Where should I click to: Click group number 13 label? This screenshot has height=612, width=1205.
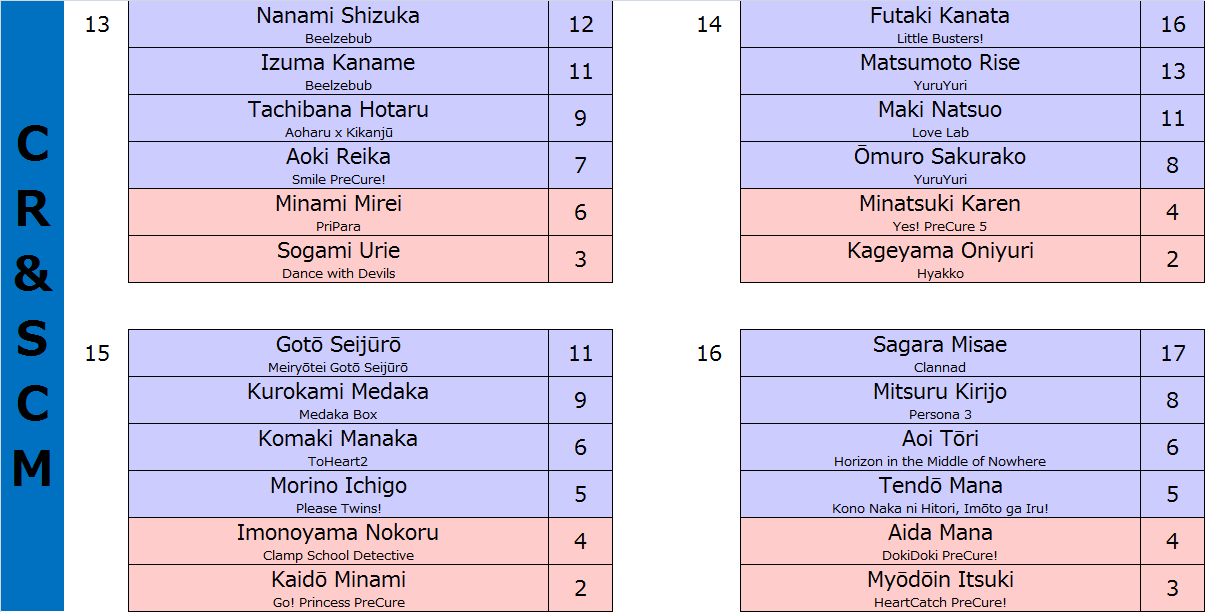click(x=97, y=24)
